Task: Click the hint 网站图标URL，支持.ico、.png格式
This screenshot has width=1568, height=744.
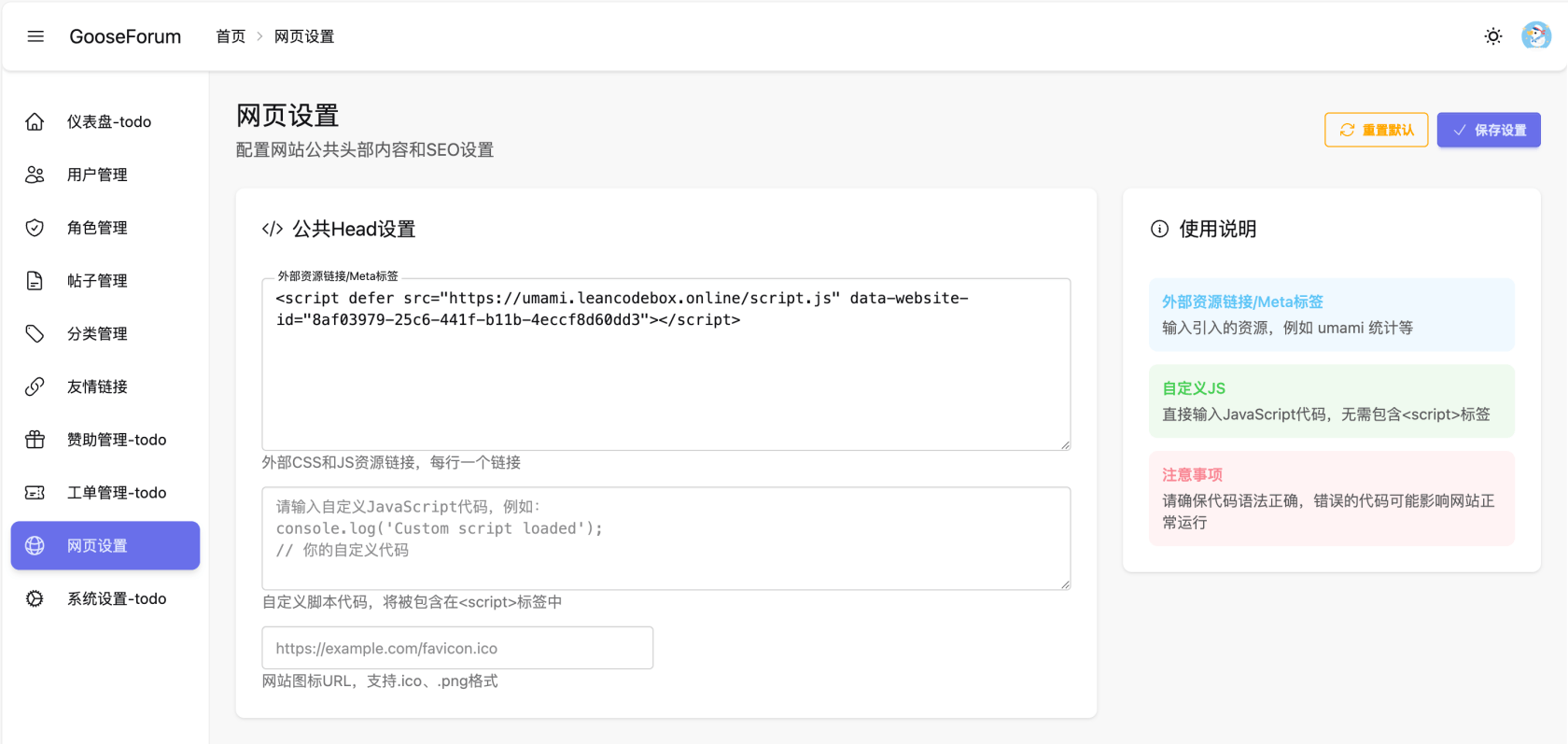Action: tap(380, 681)
